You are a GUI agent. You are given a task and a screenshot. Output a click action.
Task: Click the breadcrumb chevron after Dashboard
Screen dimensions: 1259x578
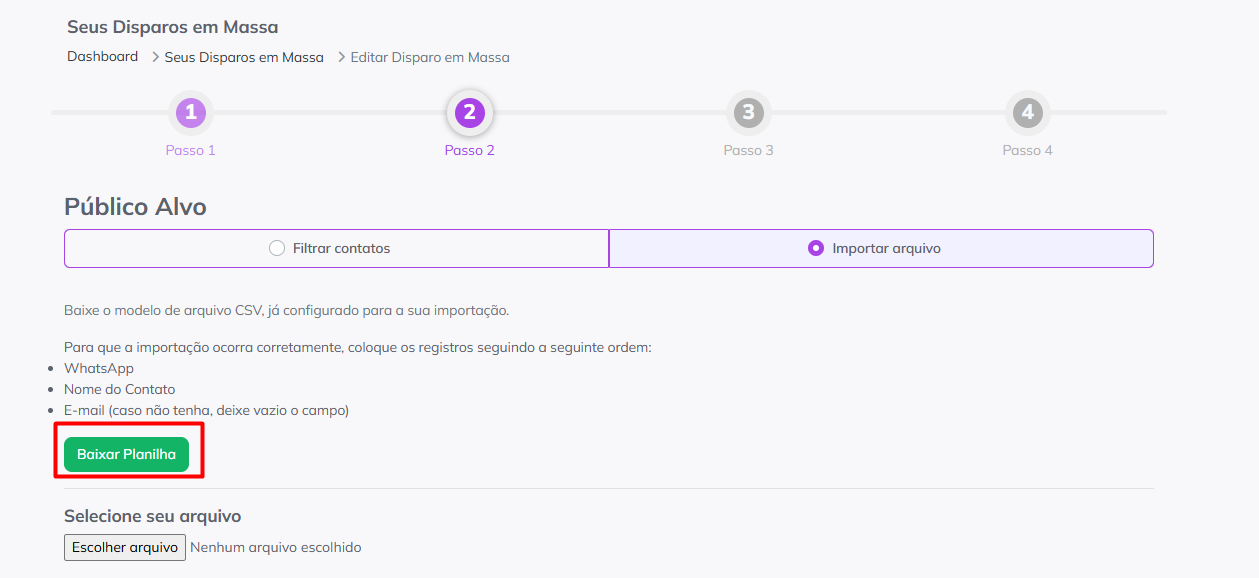click(x=155, y=58)
